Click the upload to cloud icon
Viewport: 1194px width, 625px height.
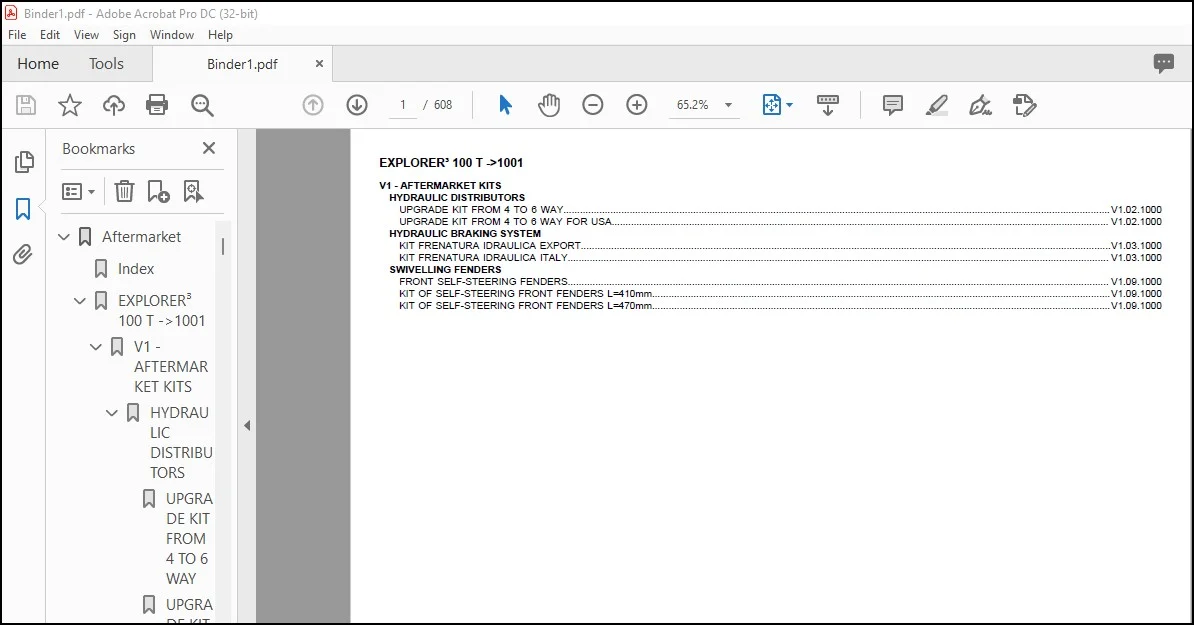click(113, 105)
